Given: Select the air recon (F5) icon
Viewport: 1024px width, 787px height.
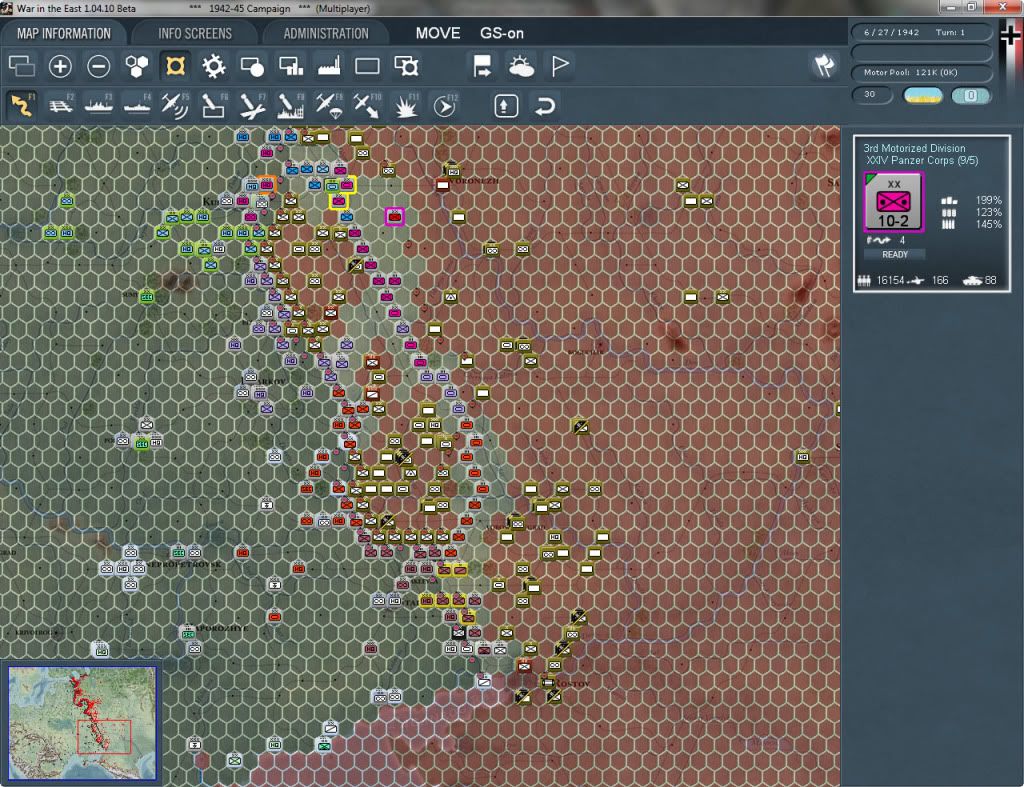Looking at the screenshot, I should (x=175, y=105).
